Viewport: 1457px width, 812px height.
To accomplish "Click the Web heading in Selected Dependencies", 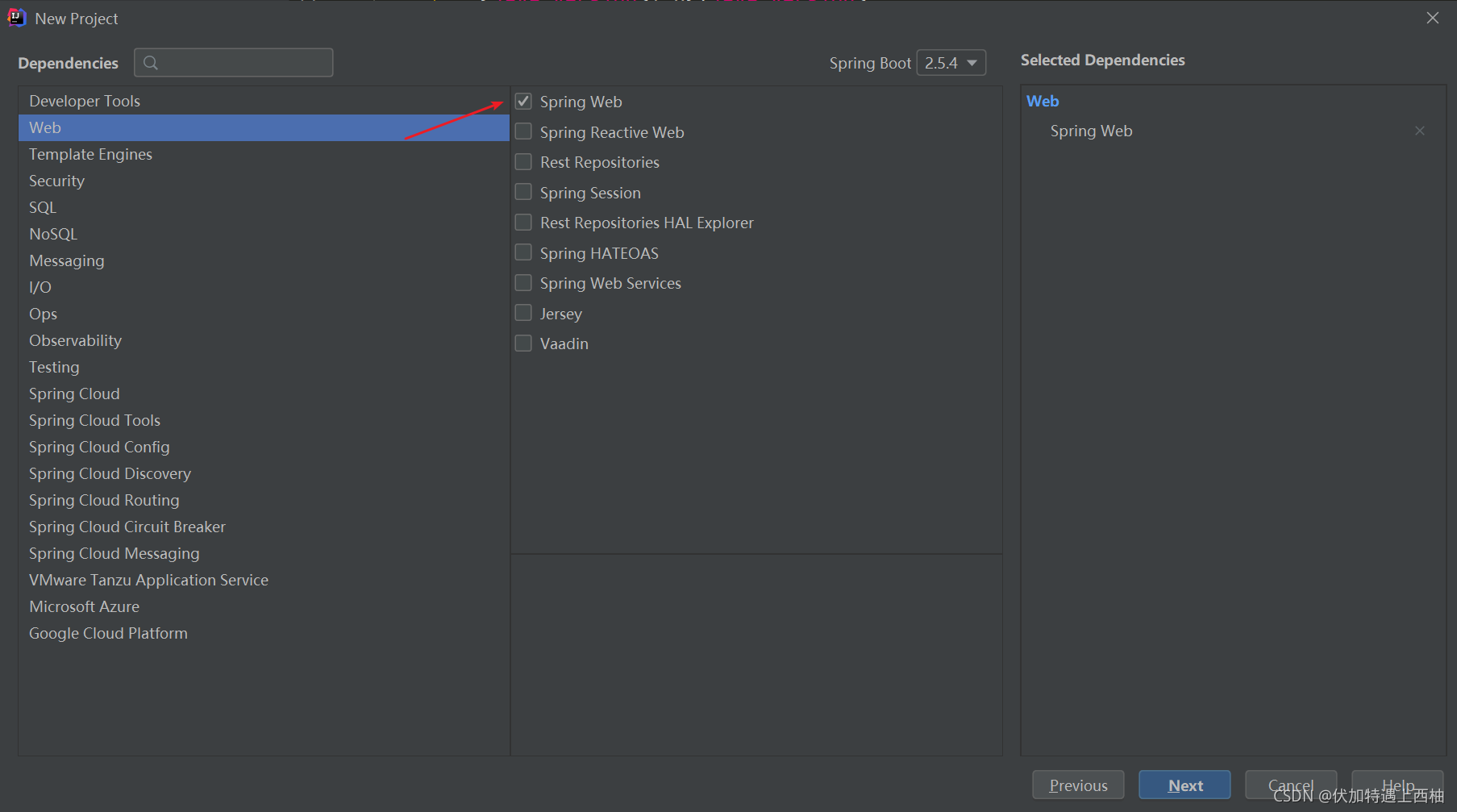I will (x=1043, y=101).
